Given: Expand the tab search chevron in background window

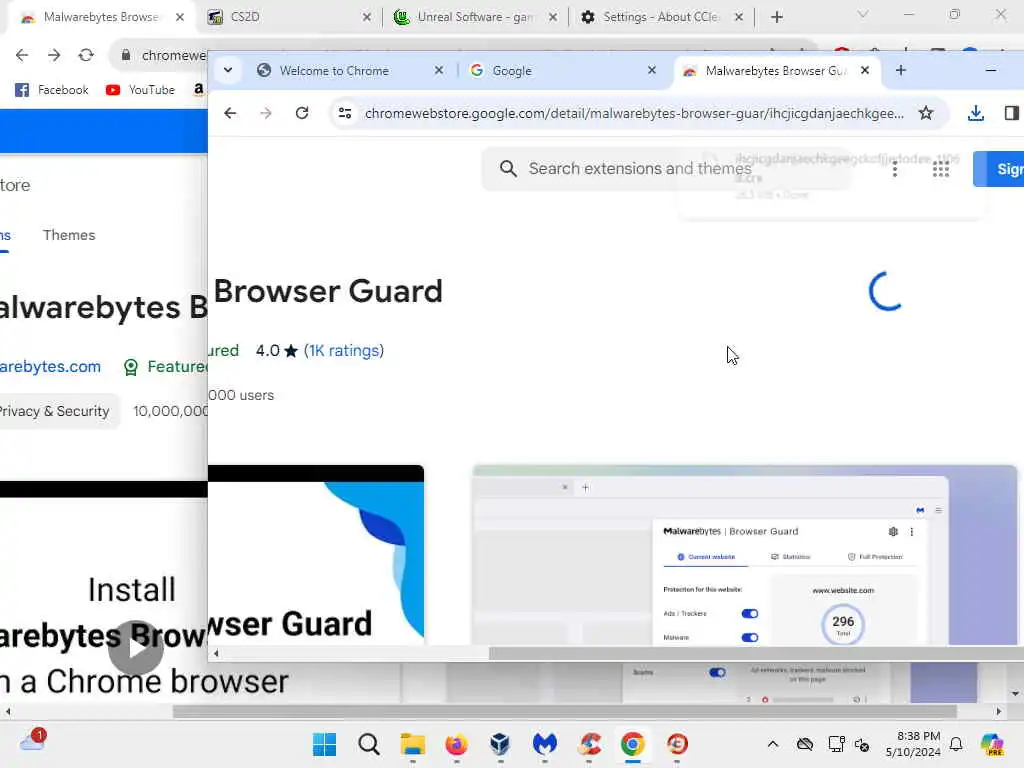Looking at the screenshot, I should pos(863,14).
